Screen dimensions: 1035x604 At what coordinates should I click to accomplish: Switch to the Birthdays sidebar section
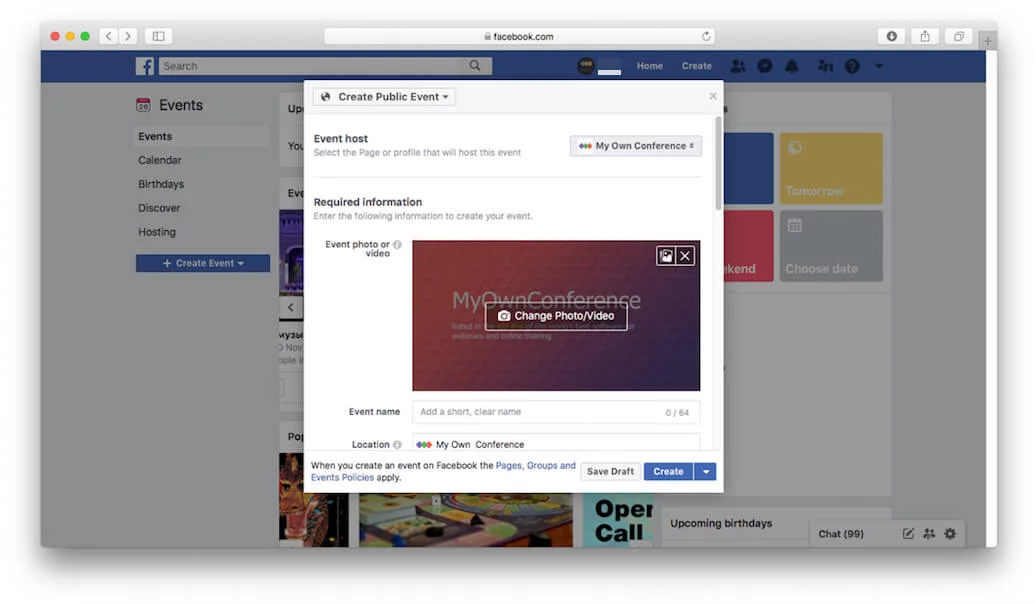click(x=160, y=184)
